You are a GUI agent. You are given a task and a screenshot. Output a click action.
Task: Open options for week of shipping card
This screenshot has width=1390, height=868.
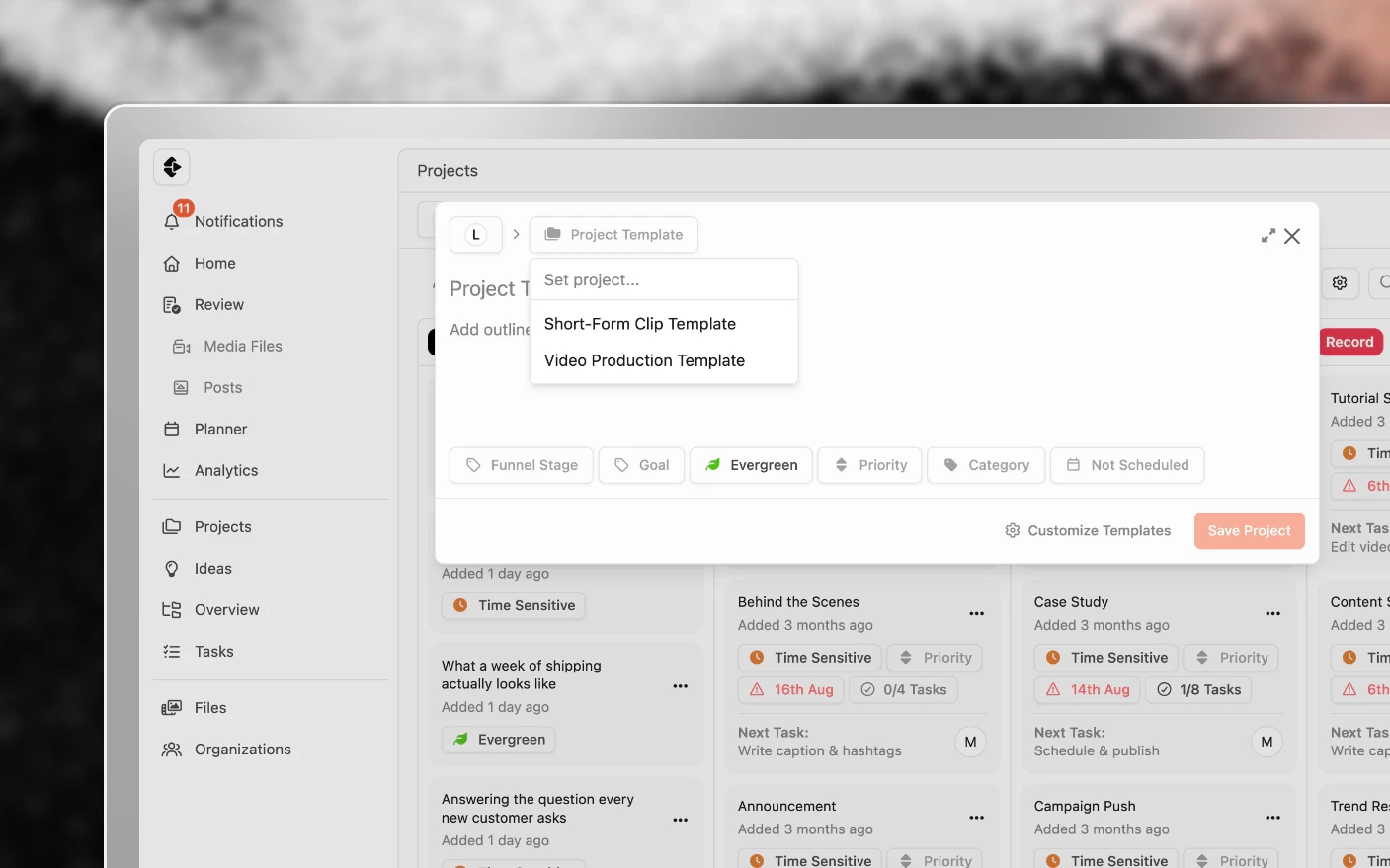(x=681, y=686)
